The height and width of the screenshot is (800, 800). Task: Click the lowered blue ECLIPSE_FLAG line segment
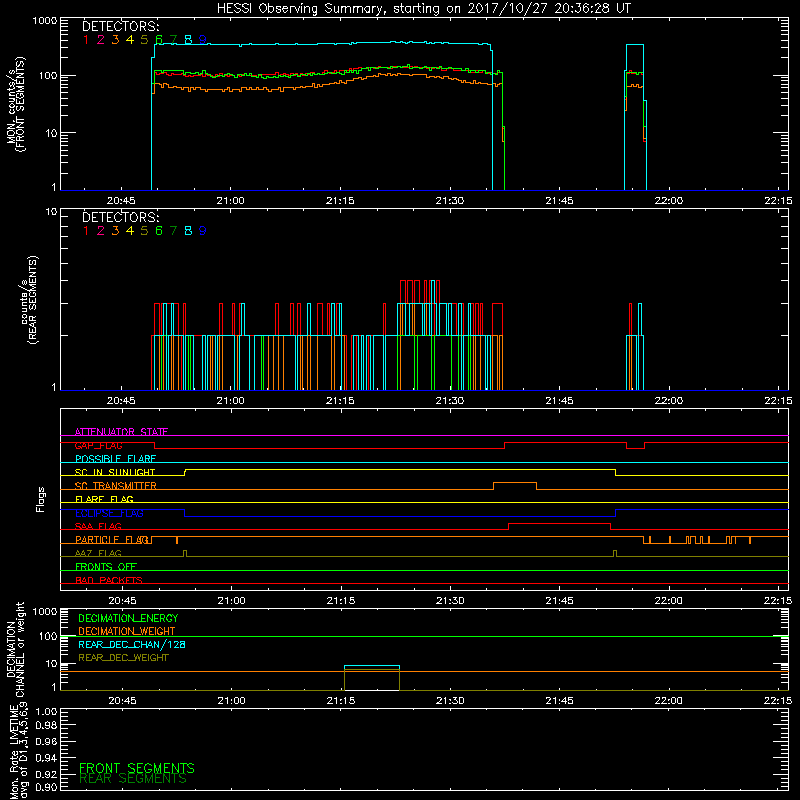point(400,516)
